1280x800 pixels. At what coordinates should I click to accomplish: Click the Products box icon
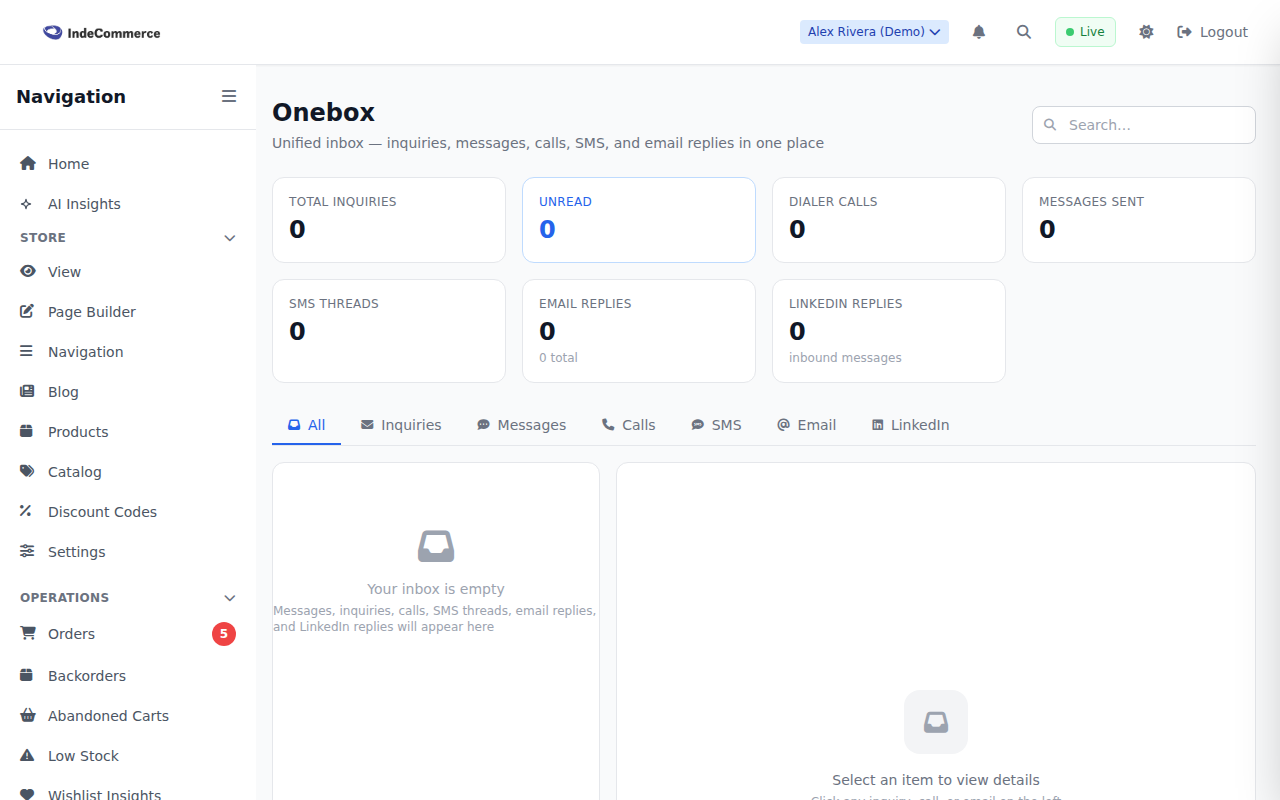point(27,431)
